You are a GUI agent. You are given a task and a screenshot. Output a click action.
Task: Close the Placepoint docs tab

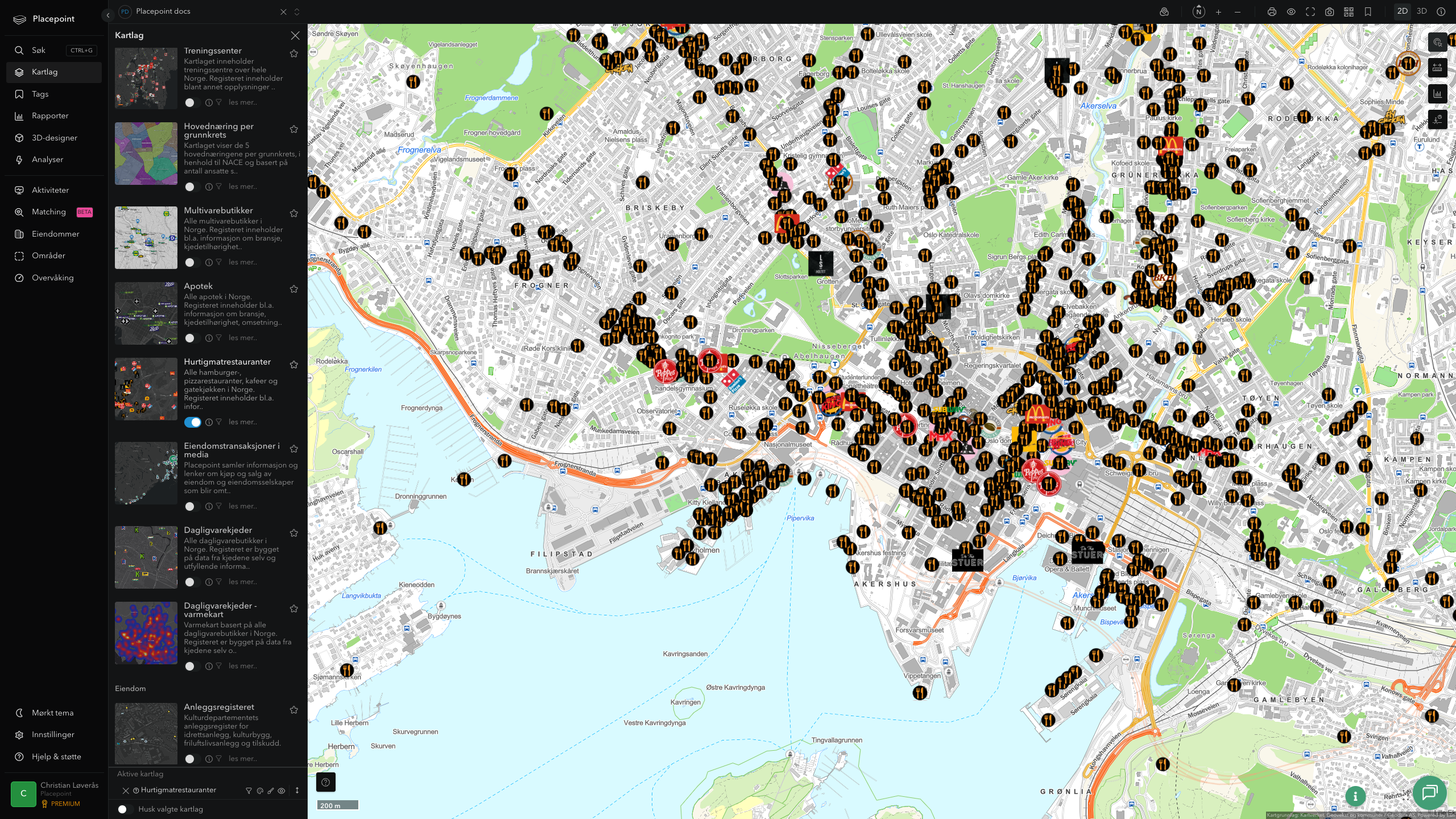point(283,12)
